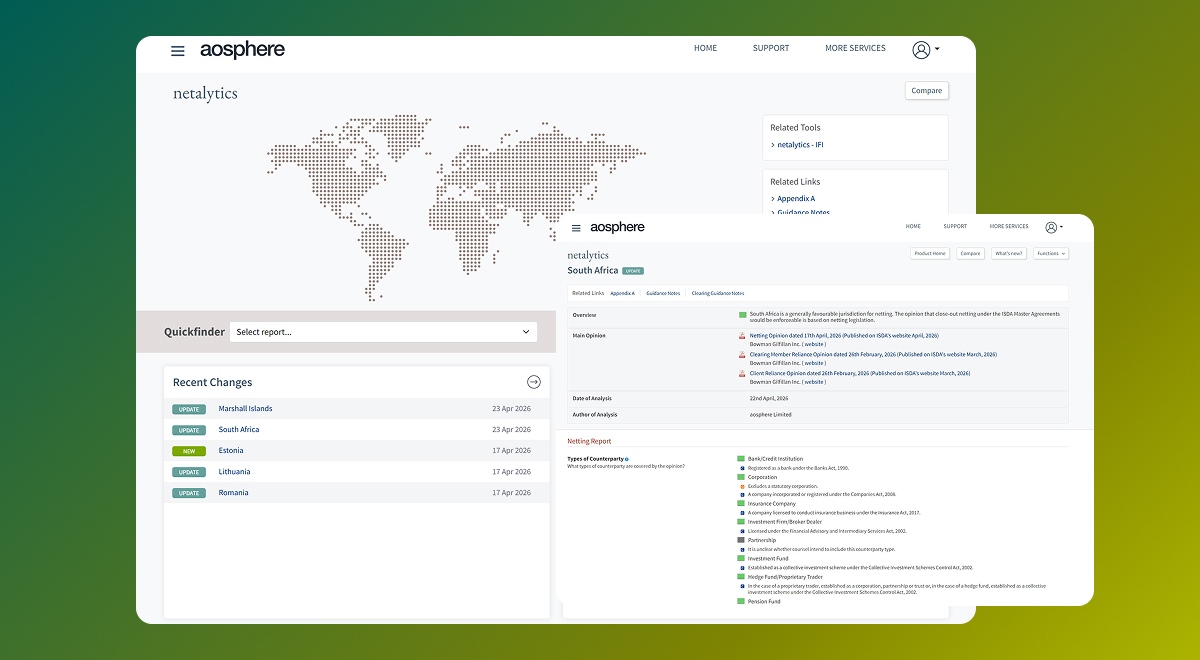Select SUPPORT in back window navigation
The height and width of the screenshot is (660, 1200).
(771, 48)
